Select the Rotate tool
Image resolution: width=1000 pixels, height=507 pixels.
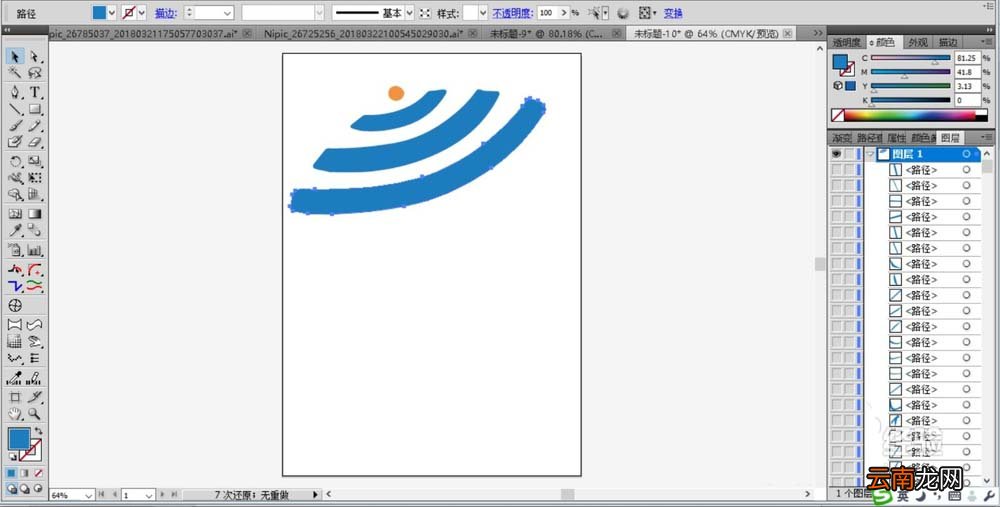tap(15, 161)
